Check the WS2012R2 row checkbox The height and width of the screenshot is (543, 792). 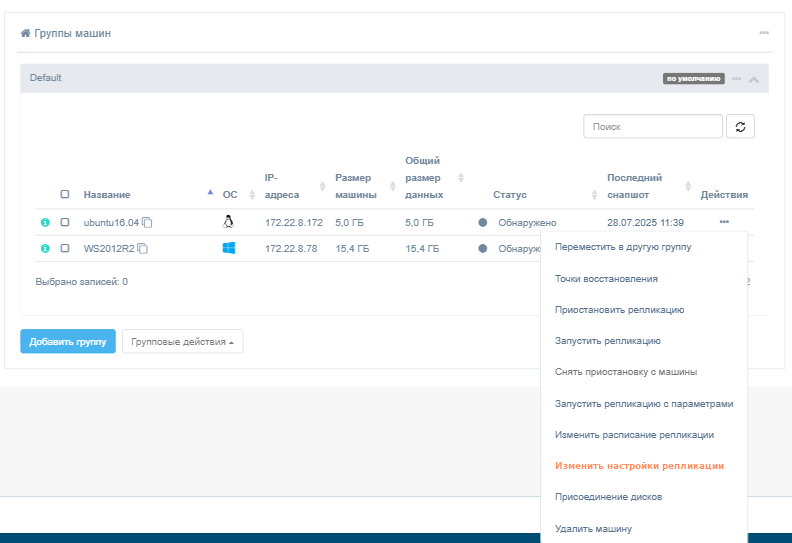pyautogui.click(x=65, y=248)
